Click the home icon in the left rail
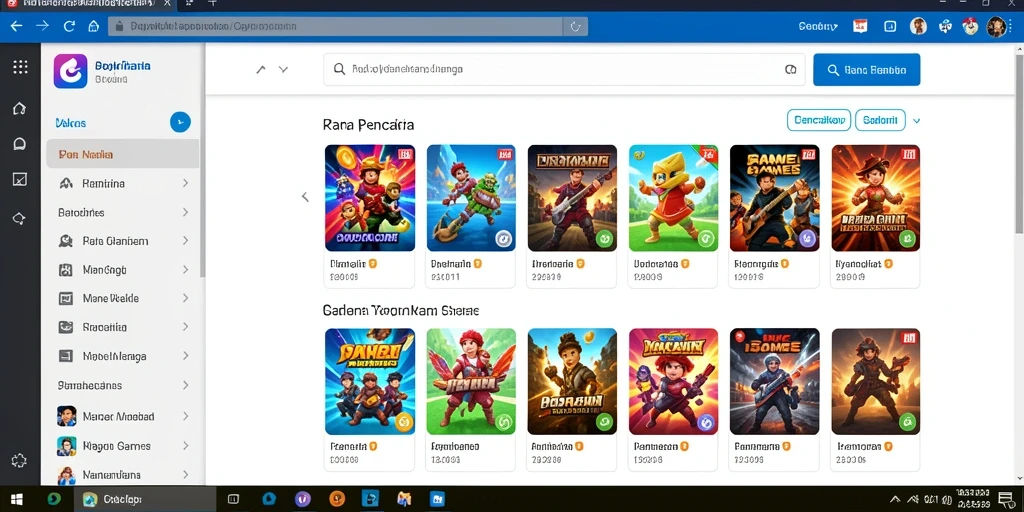Image resolution: width=1024 pixels, height=512 pixels. [x=20, y=108]
